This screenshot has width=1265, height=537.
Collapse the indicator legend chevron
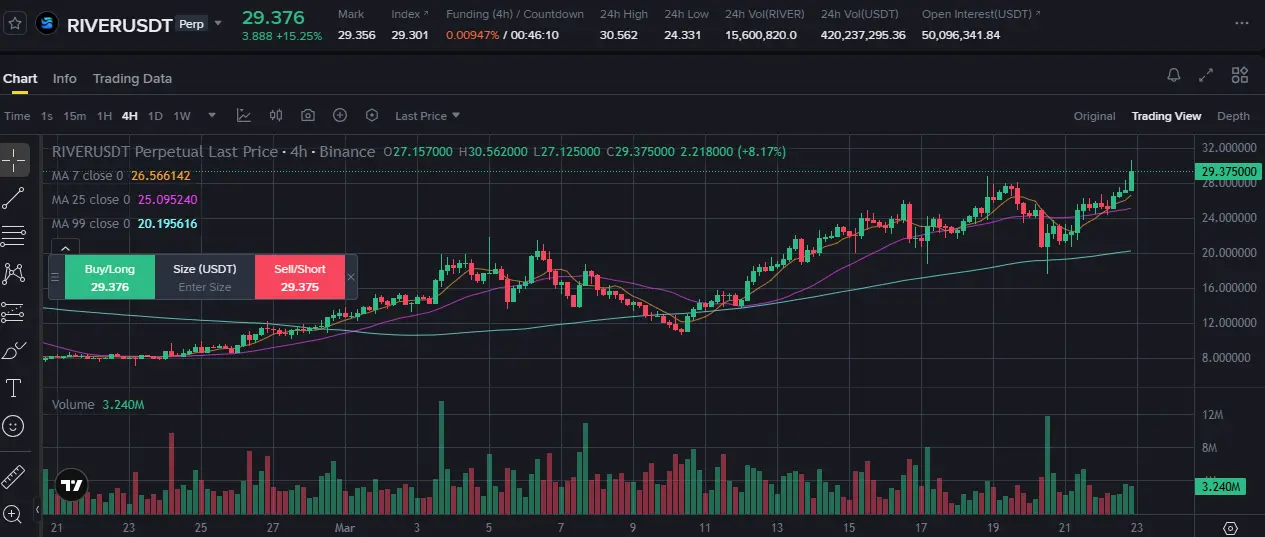64,248
